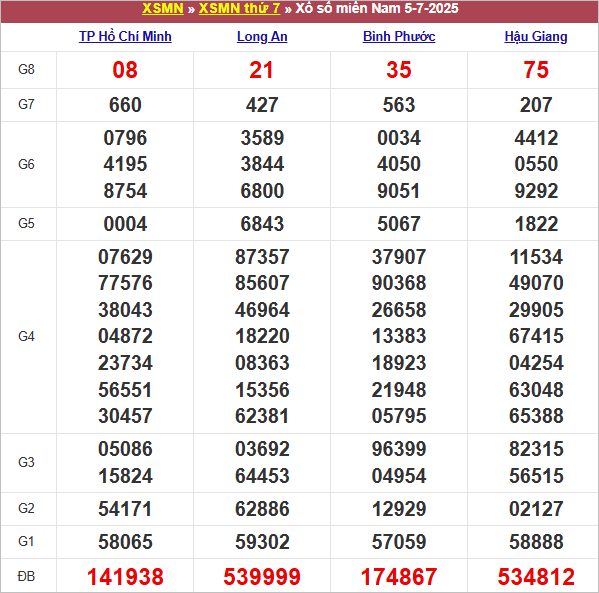Select G4 number 05795

[x=399, y=416]
